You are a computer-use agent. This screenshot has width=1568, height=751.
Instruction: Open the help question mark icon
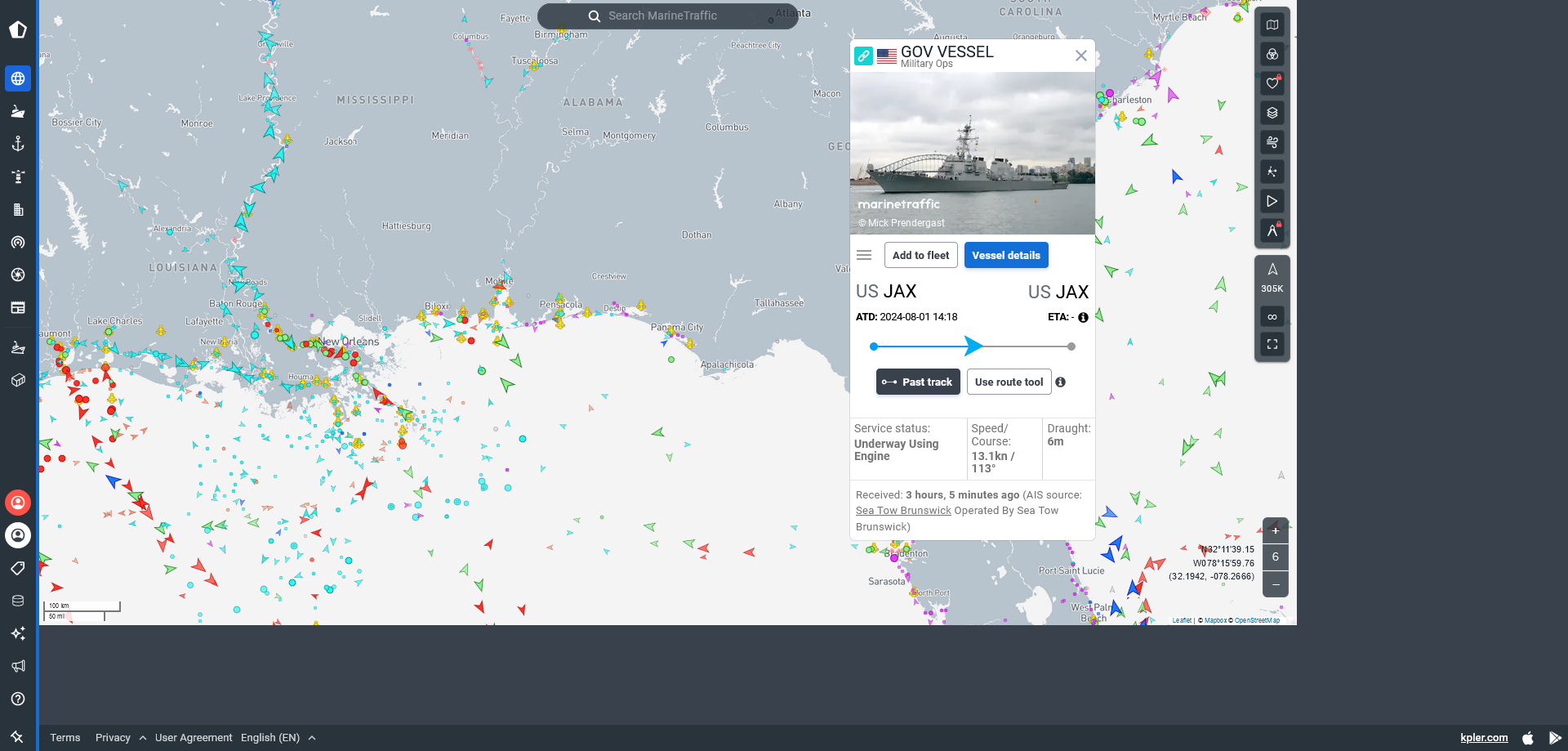coord(18,699)
